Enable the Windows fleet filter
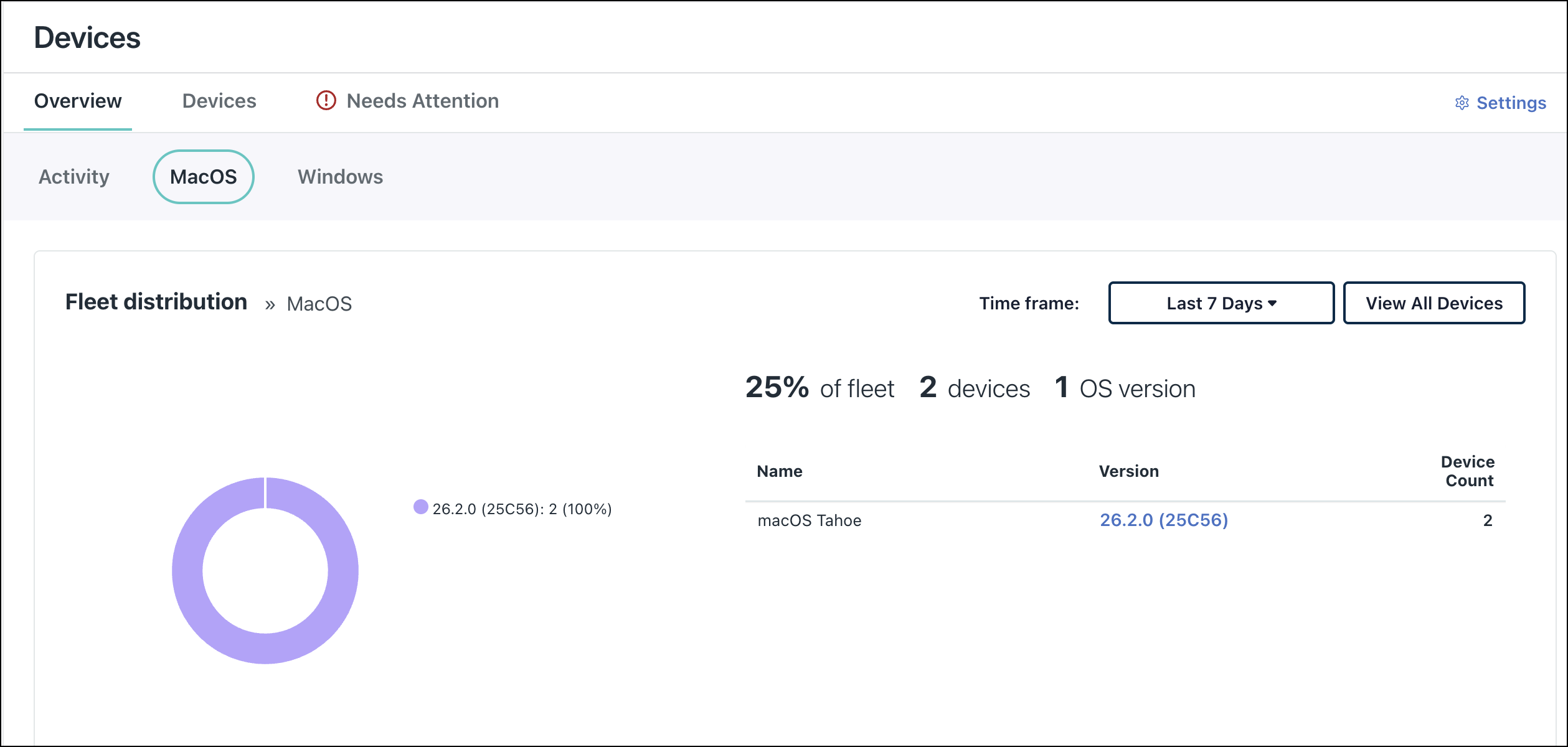This screenshot has height=747, width=1568. coord(340,176)
